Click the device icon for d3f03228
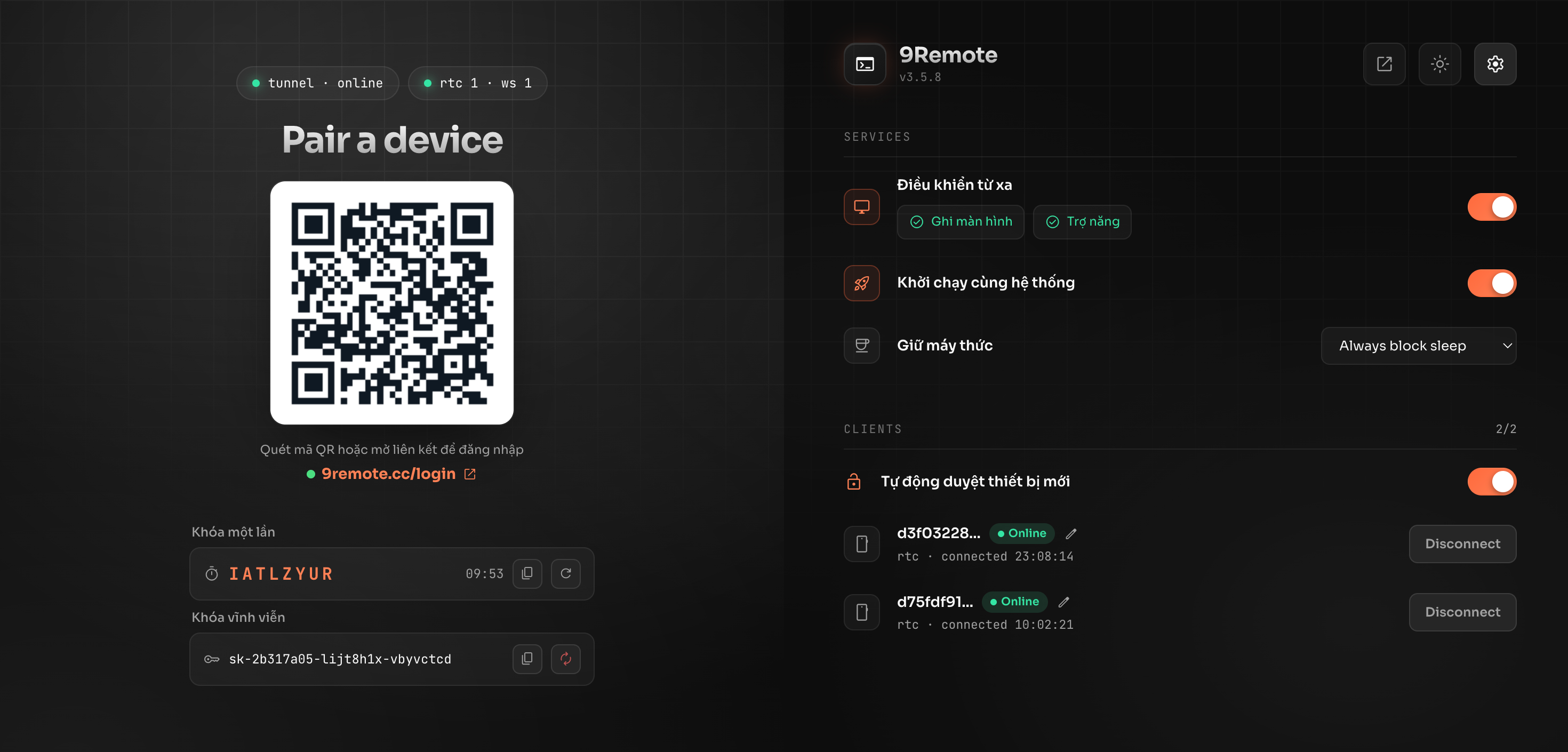The width and height of the screenshot is (1568, 752). click(861, 544)
